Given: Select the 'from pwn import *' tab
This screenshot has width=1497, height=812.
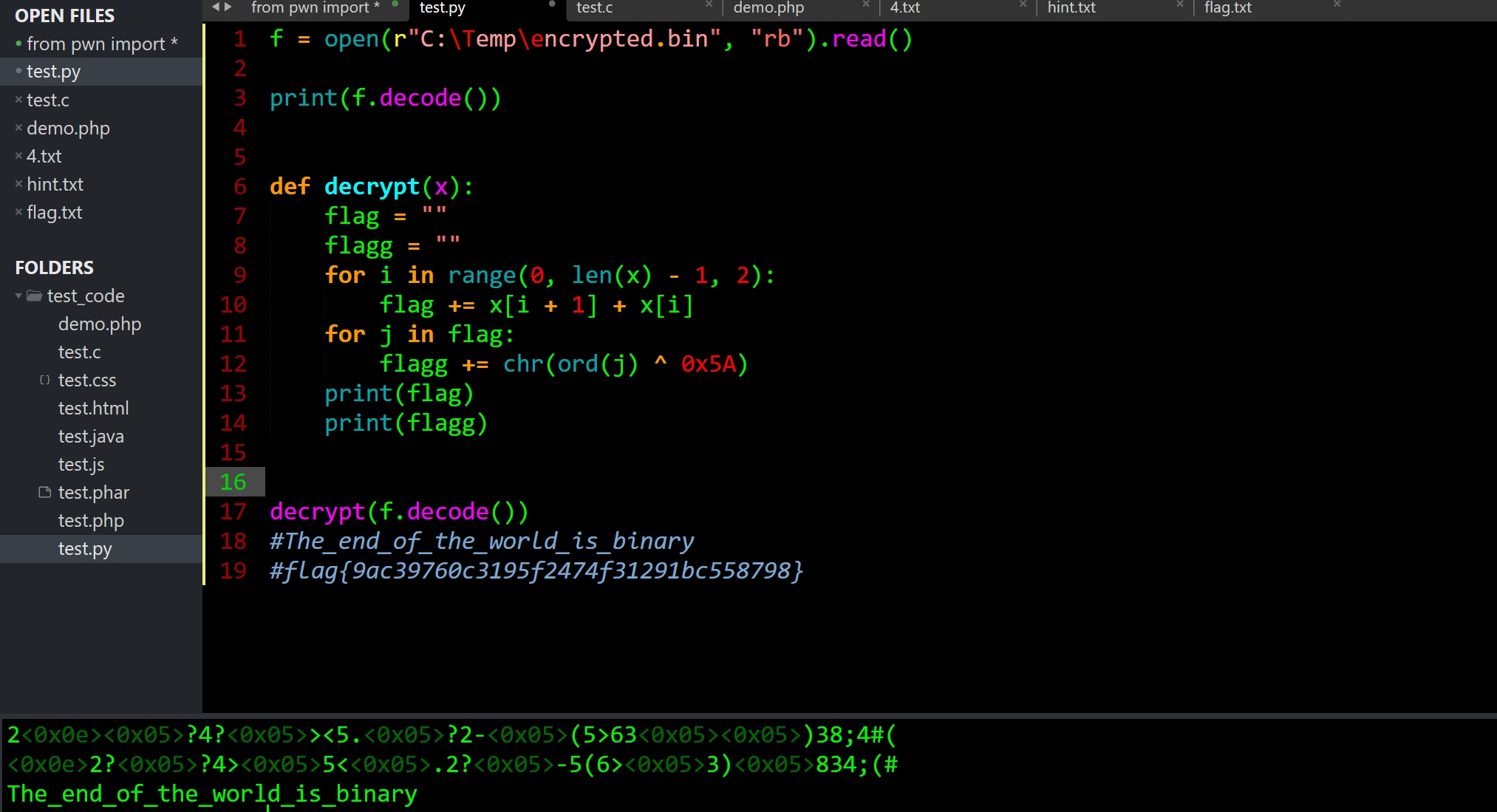Looking at the screenshot, I should [316, 7].
